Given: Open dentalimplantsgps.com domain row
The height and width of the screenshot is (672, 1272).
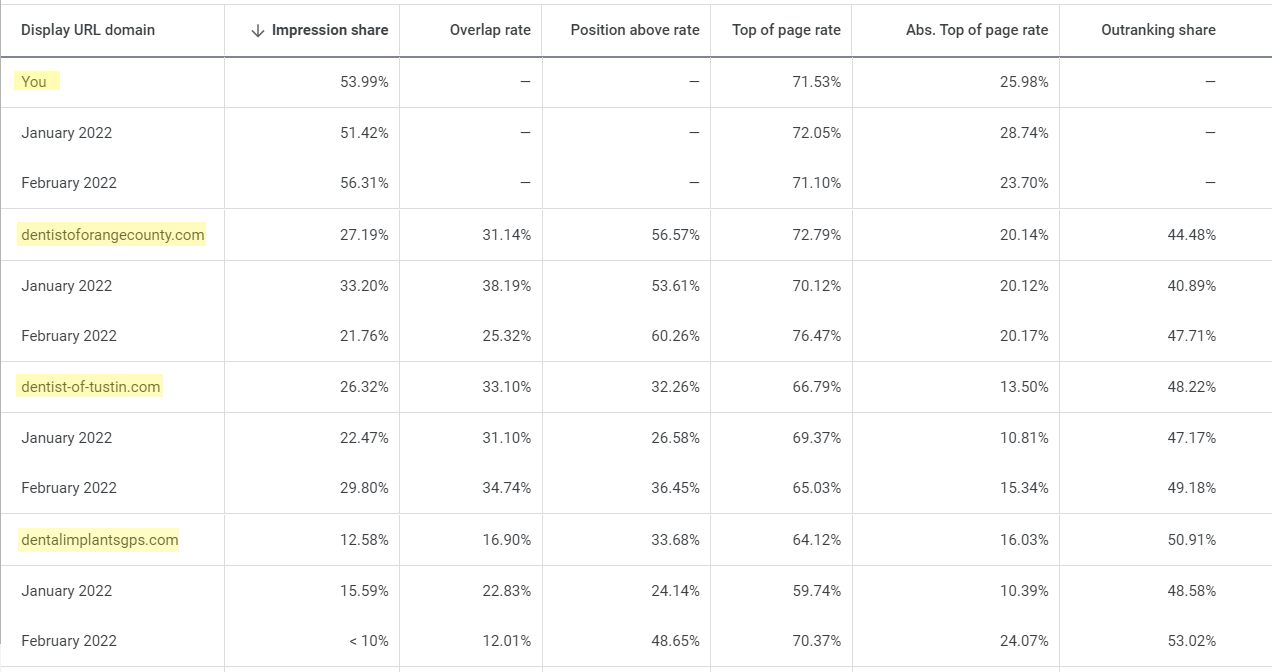Looking at the screenshot, I should (x=99, y=539).
